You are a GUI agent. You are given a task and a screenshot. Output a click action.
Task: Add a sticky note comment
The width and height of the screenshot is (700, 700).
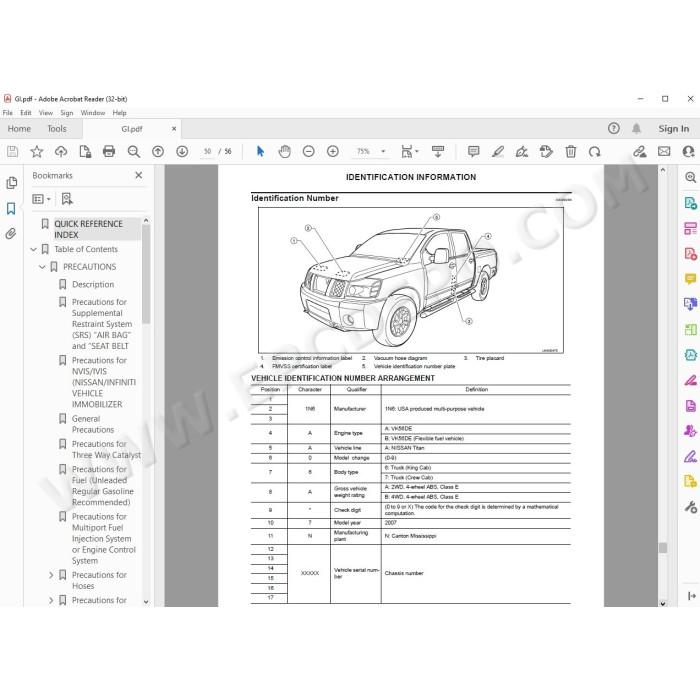[474, 152]
